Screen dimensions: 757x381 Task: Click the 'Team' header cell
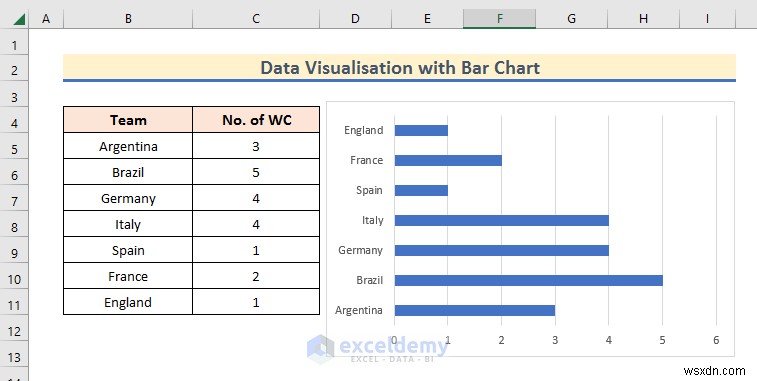coord(128,120)
